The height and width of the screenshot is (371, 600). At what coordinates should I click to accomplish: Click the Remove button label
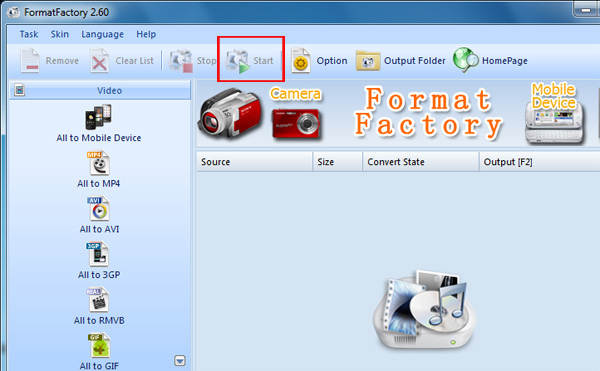[62, 61]
